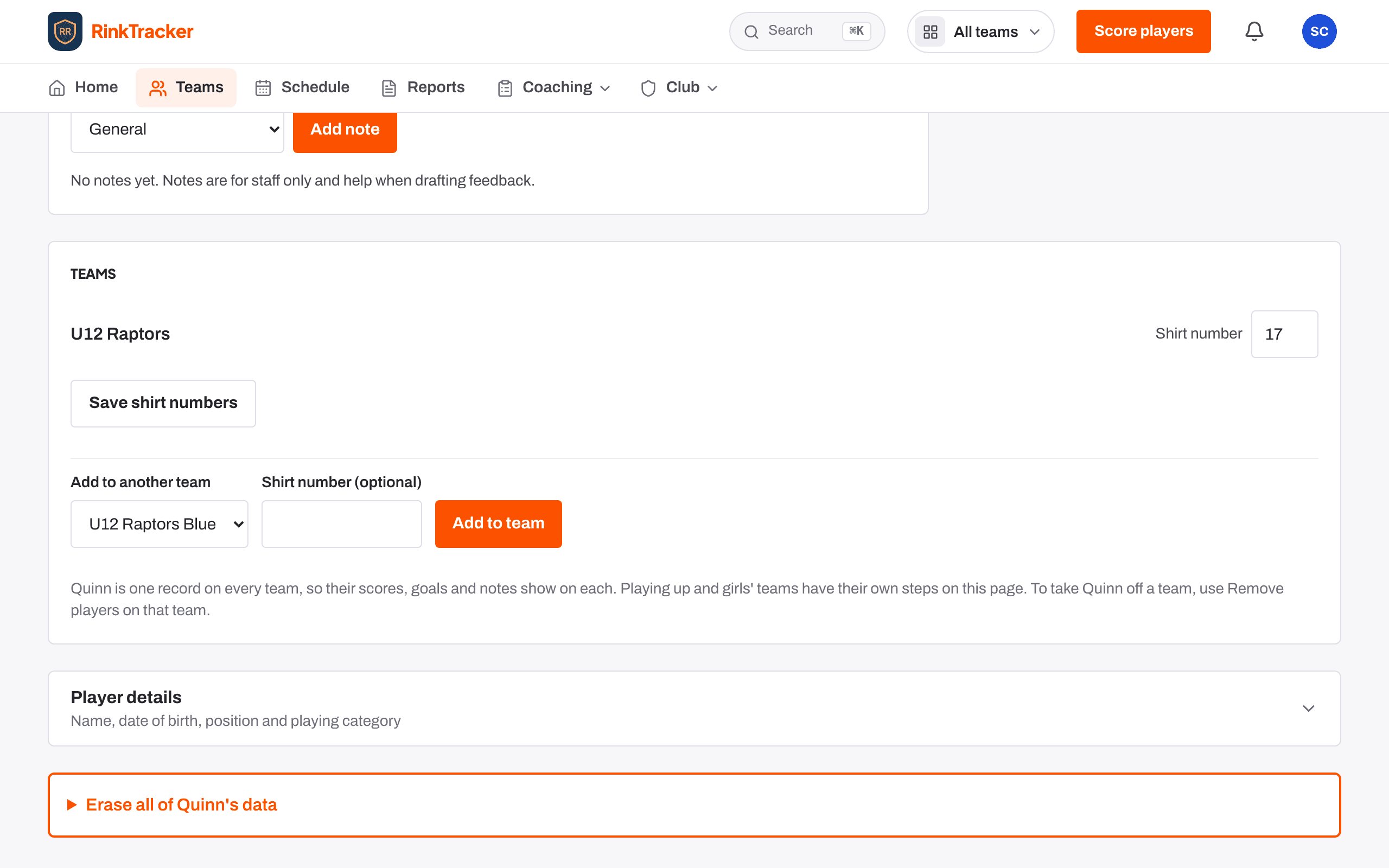Go to the Home tab
1389x868 pixels.
84,88
